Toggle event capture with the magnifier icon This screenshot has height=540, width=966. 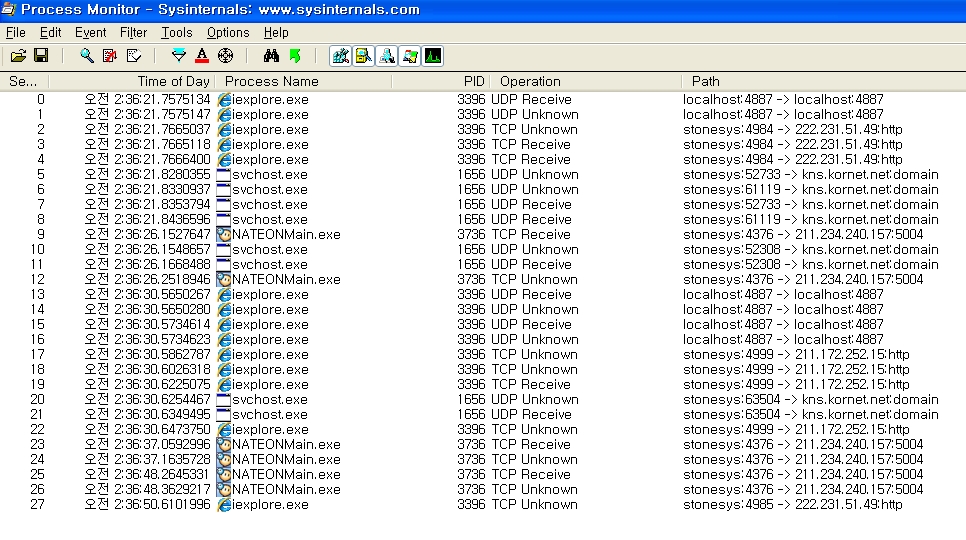click(x=87, y=56)
